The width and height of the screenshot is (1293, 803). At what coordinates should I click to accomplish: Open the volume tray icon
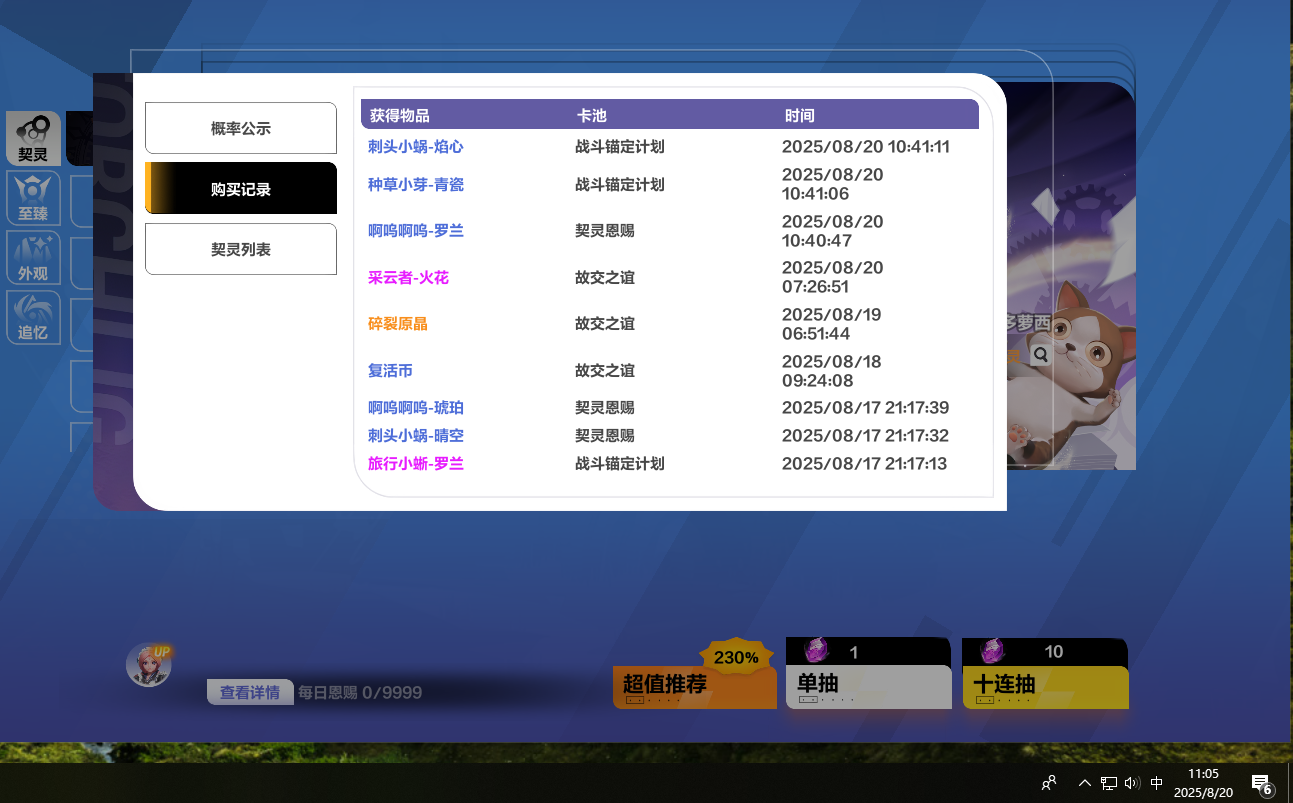click(1132, 783)
